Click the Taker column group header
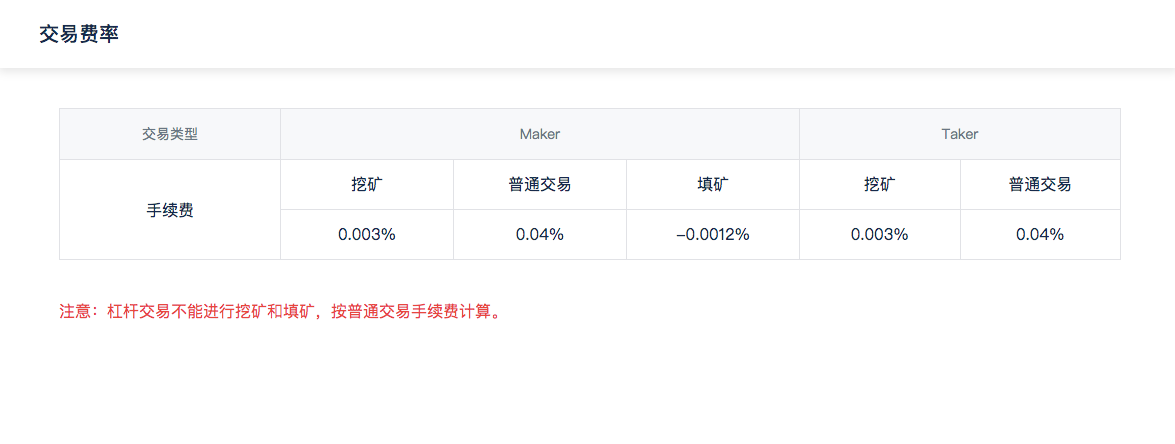The width and height of the screenshot is (1175, 444). click(x=960, y=134)
